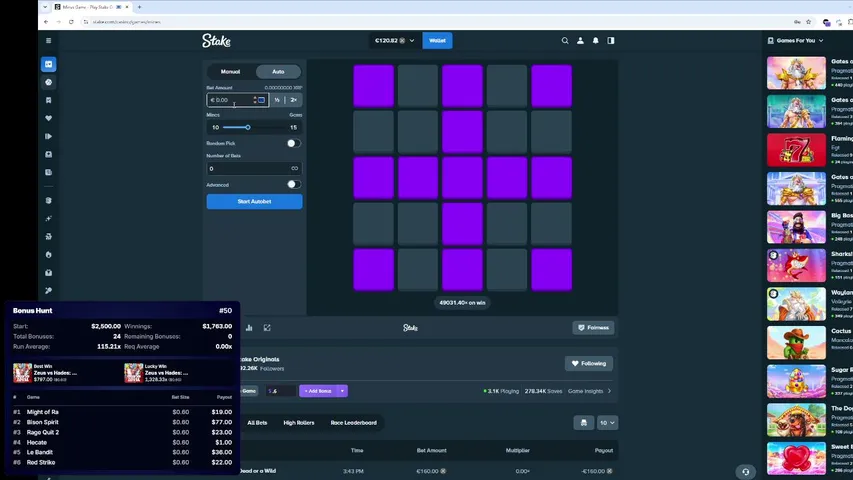The width and height of the screenshot is (853, 480).
Task: Click the Dead or a Wild bet row
Action: click(x=428, y=471)
